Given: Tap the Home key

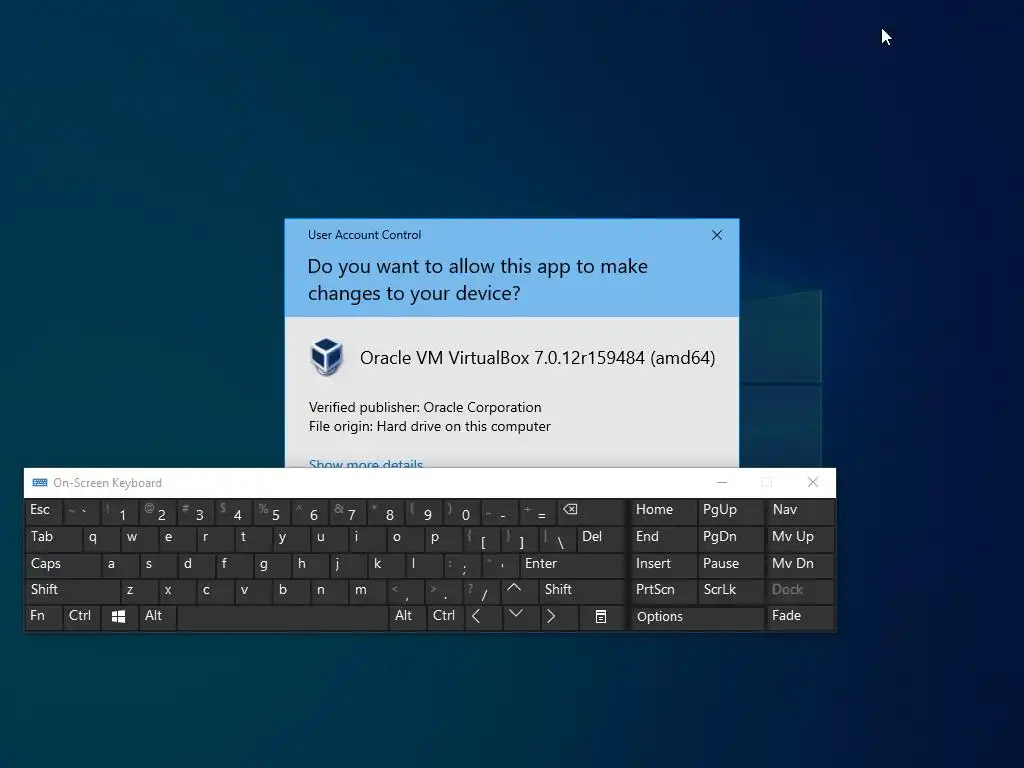Looking at the screenshot, I should [664, 511].
